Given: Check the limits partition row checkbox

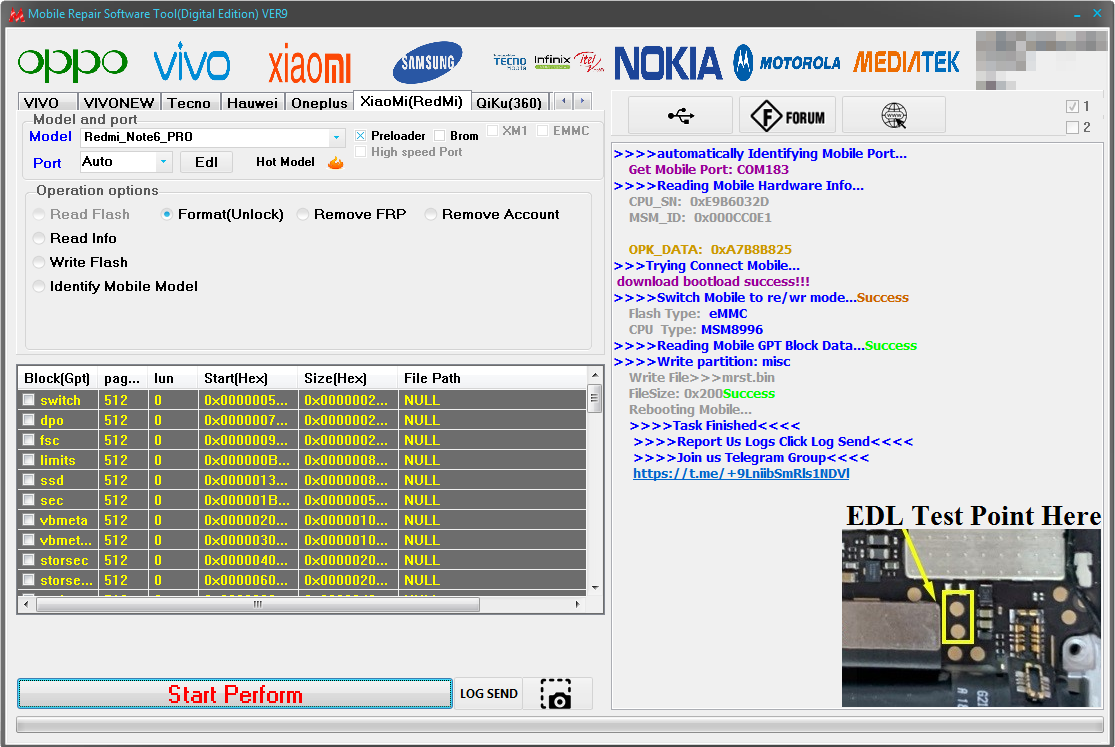Looking at the screenshot, I should [x=28, y=460].
